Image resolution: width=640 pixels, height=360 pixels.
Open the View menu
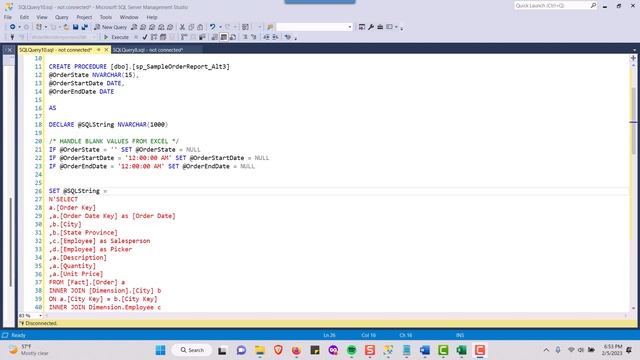(x=42, y=17)
